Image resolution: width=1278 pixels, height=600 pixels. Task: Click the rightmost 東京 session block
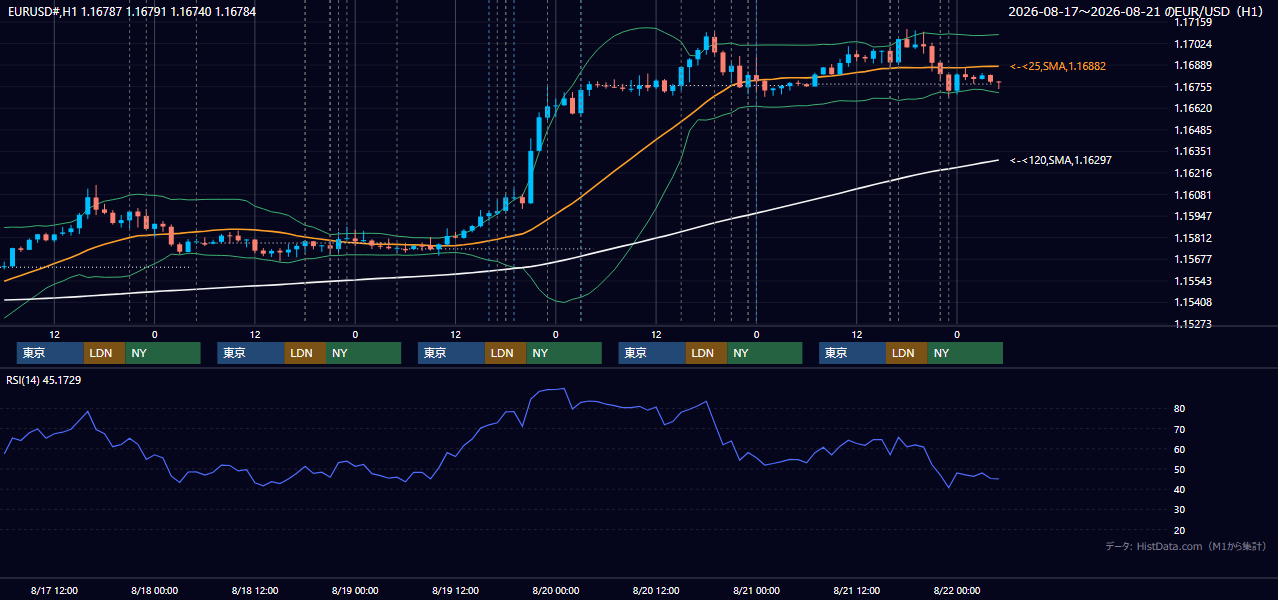coord(852,353)
